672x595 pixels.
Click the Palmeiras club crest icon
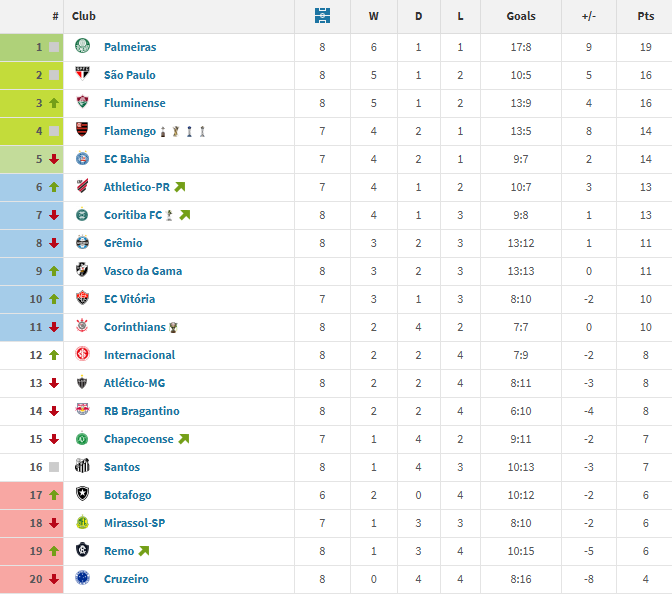[x=82, y=47]
